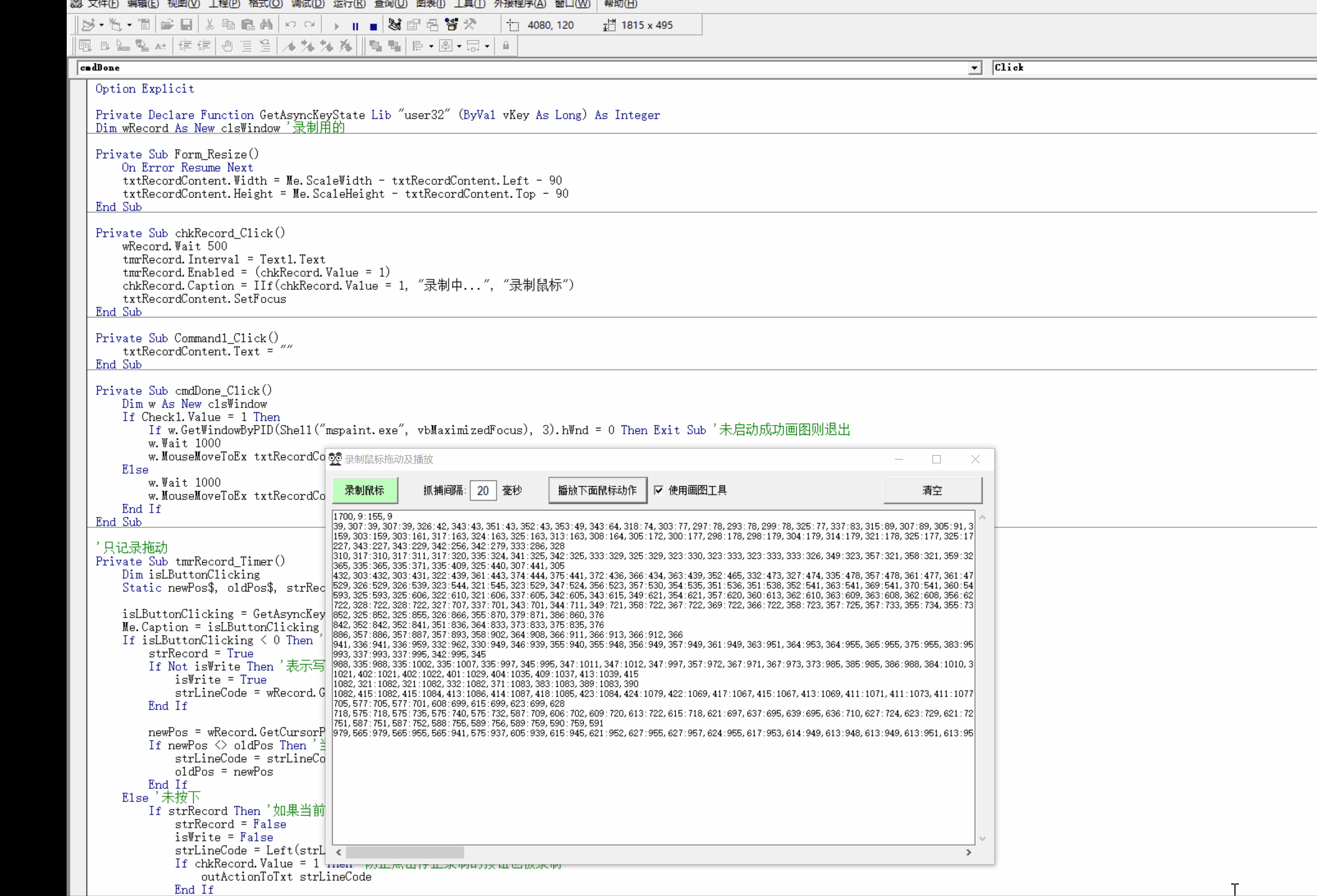Open Find with the binoculars icon

point(267,25)
